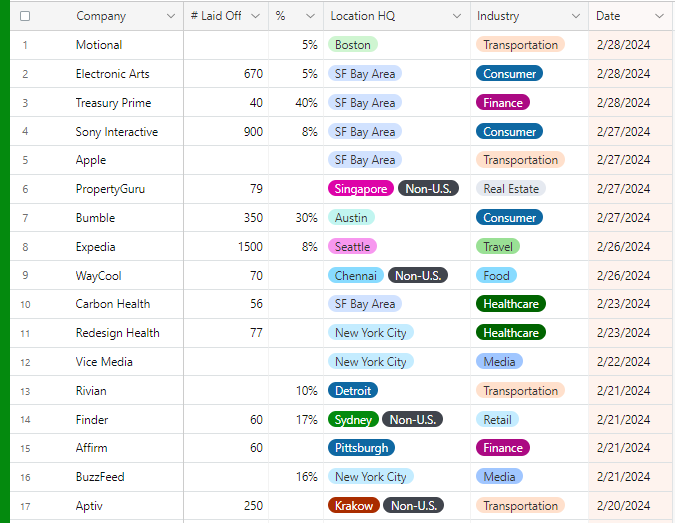This screenshot has width=675, height=523.
Task: Click Transportation tag in Rivian row
Action: coord(520,390)
